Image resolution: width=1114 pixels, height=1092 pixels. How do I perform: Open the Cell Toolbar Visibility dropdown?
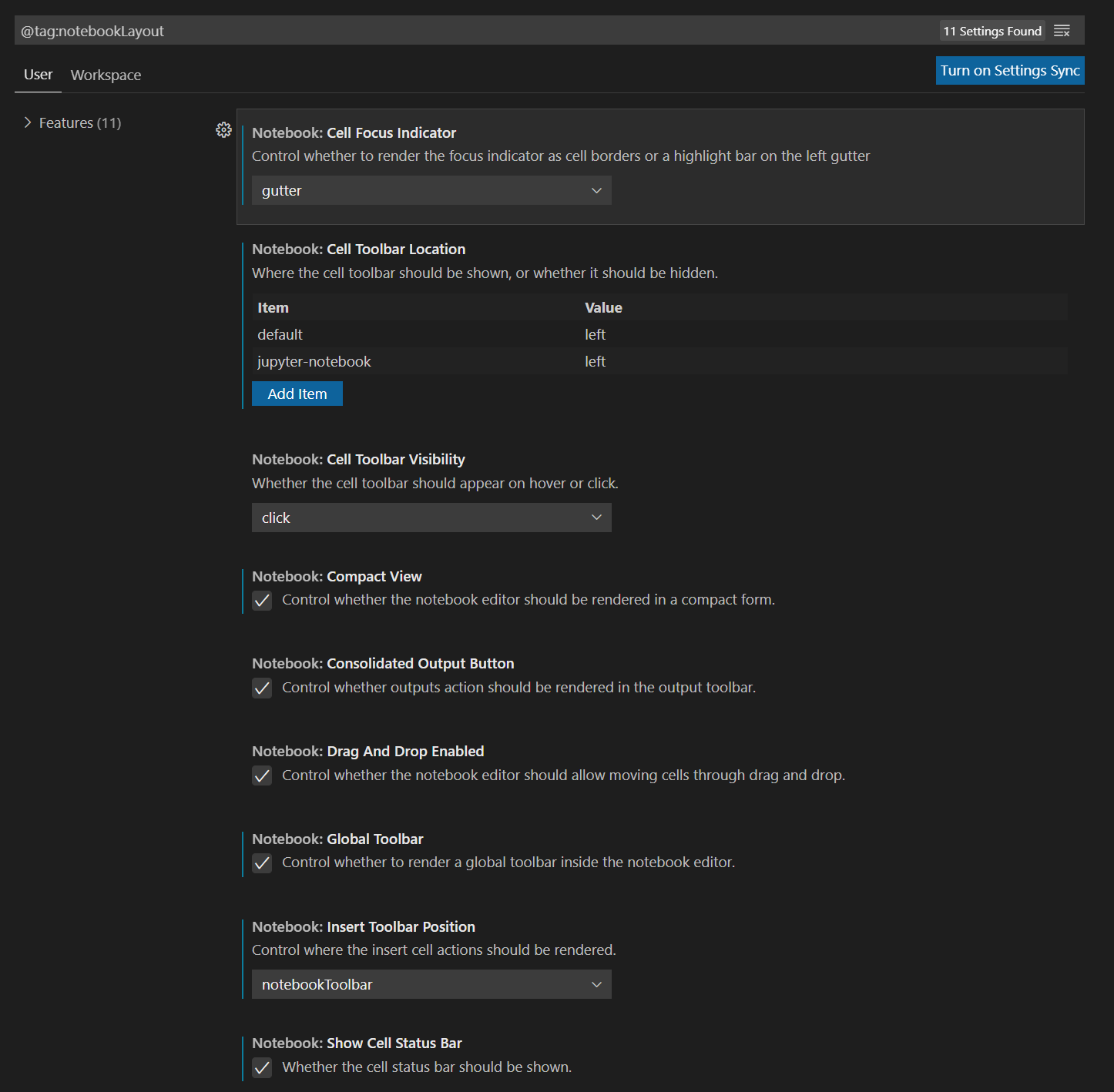point(431,518)
